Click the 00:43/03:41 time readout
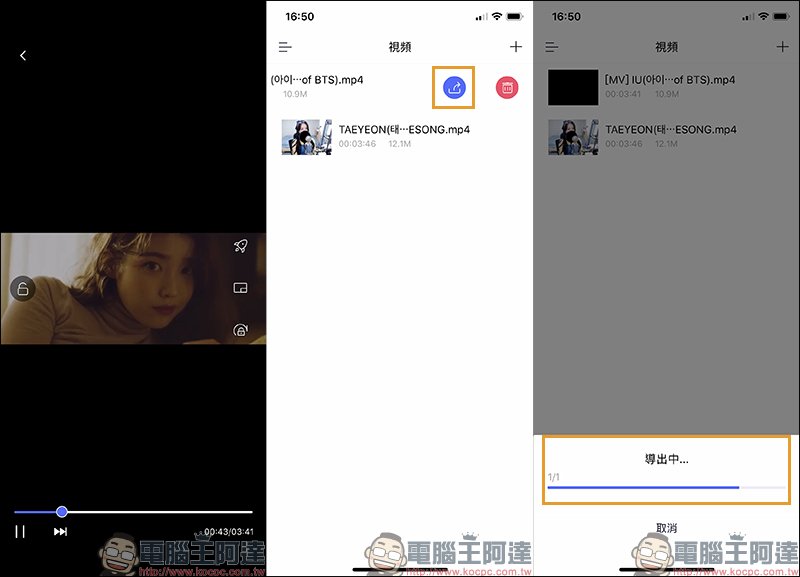The height and width of the screenshot is (577, 800). [229, 532]
